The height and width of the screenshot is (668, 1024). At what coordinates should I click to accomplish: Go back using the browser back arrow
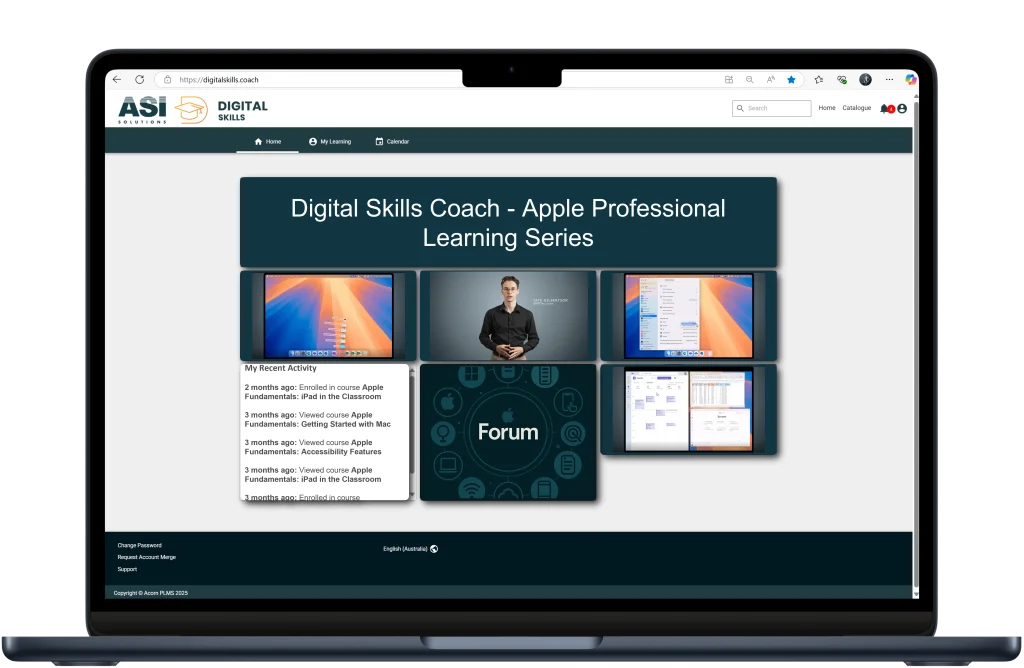[x=117, y=80]
